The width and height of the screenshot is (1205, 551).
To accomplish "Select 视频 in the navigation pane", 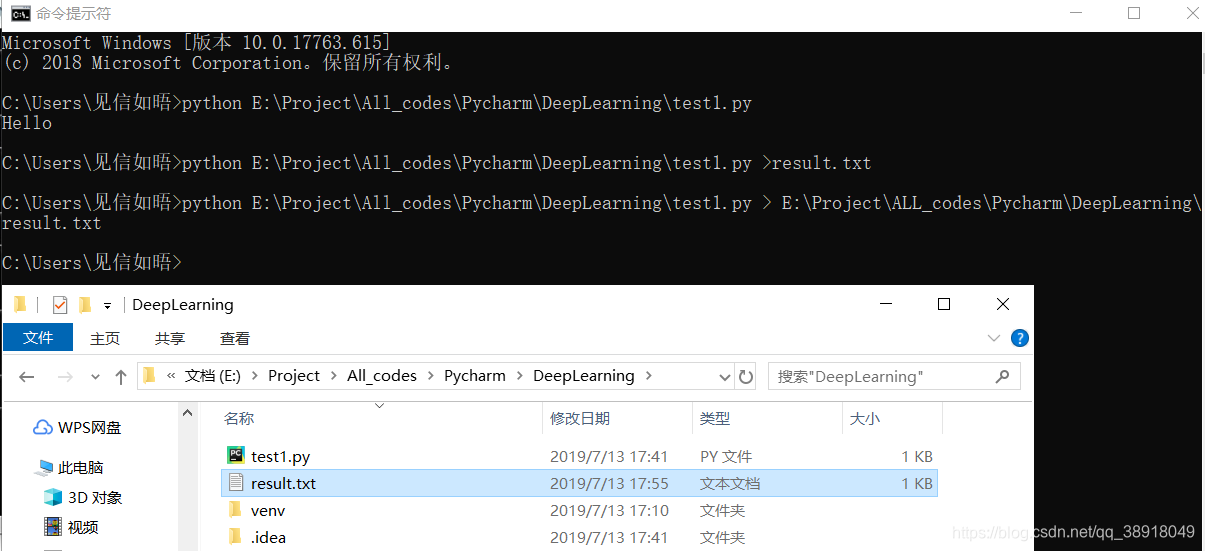I will [x=84, y=527].
